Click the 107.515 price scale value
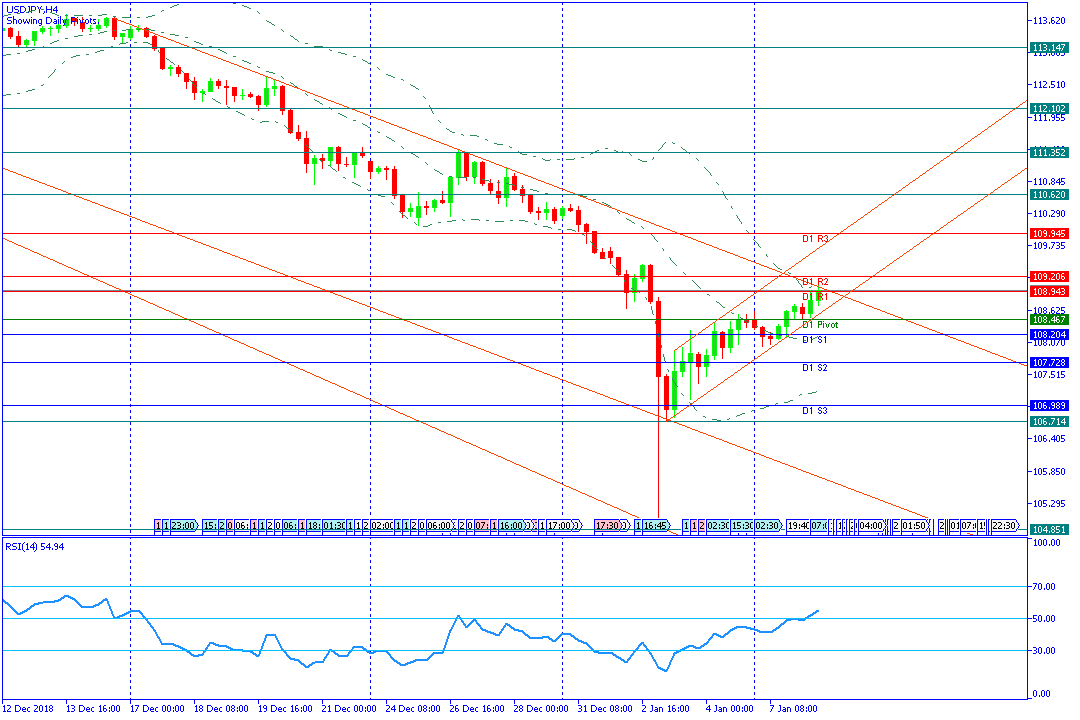This screenshot has height=720, width=1080. pos(1049,375)
